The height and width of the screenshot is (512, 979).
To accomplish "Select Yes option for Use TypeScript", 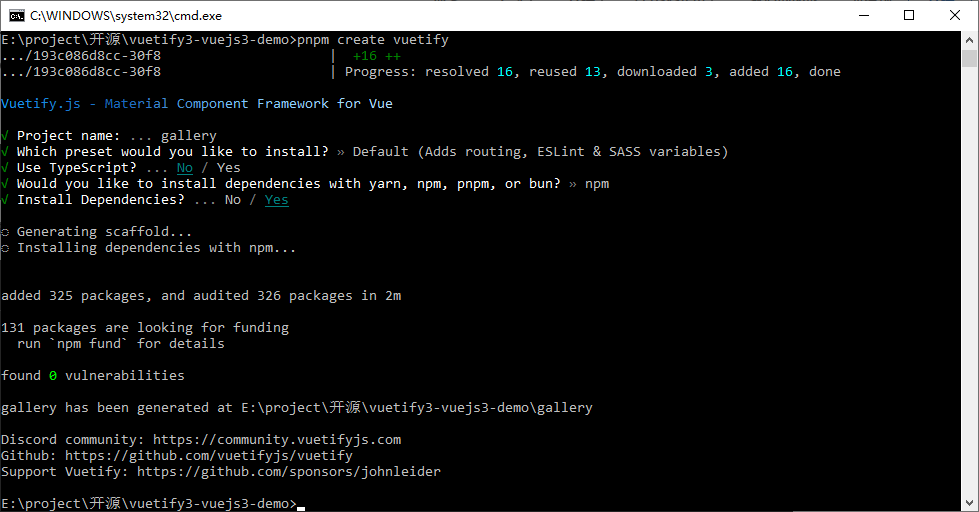I will coord(228,168).
